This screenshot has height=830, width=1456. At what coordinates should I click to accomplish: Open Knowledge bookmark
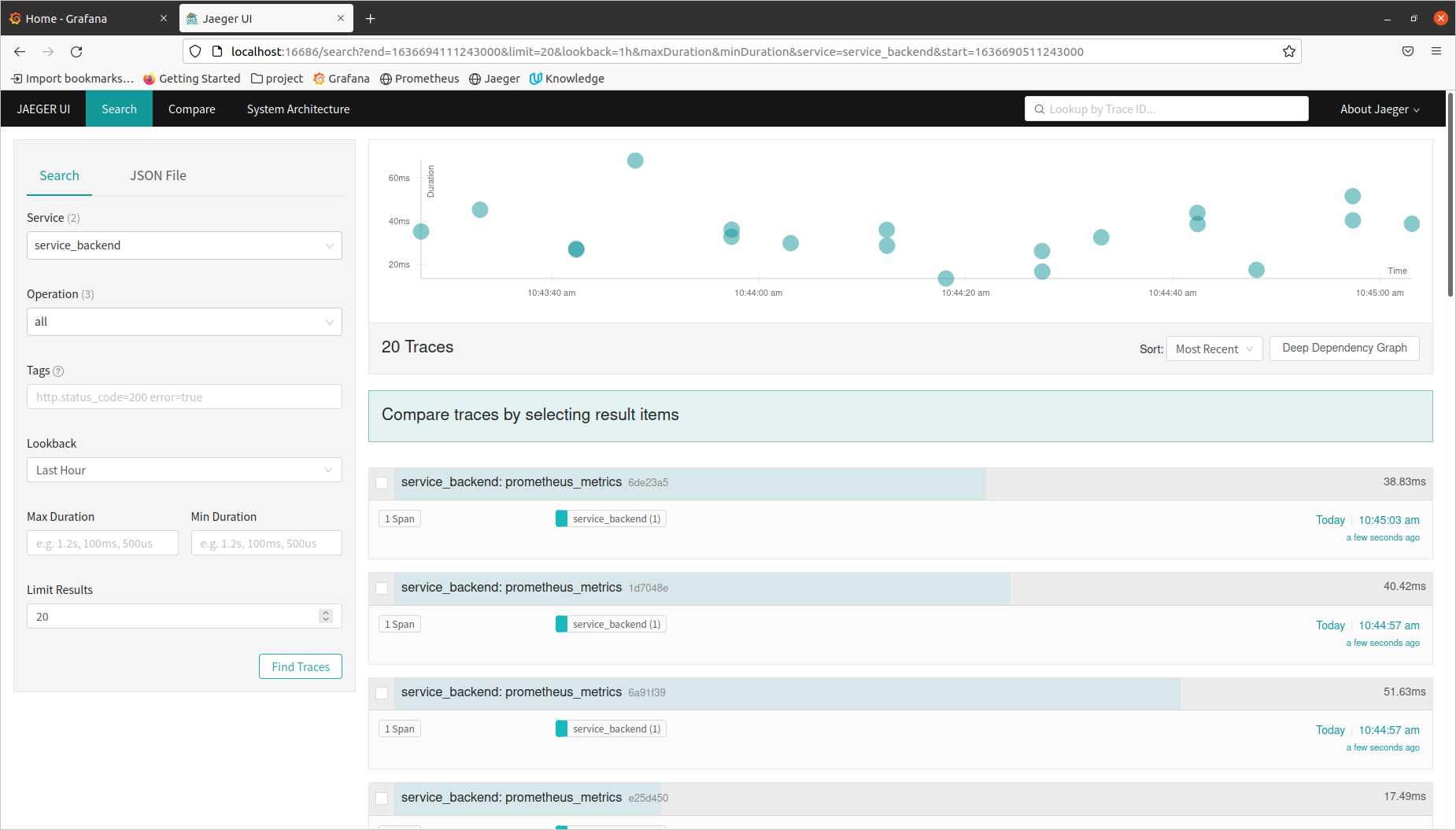(x=567, y=79)
